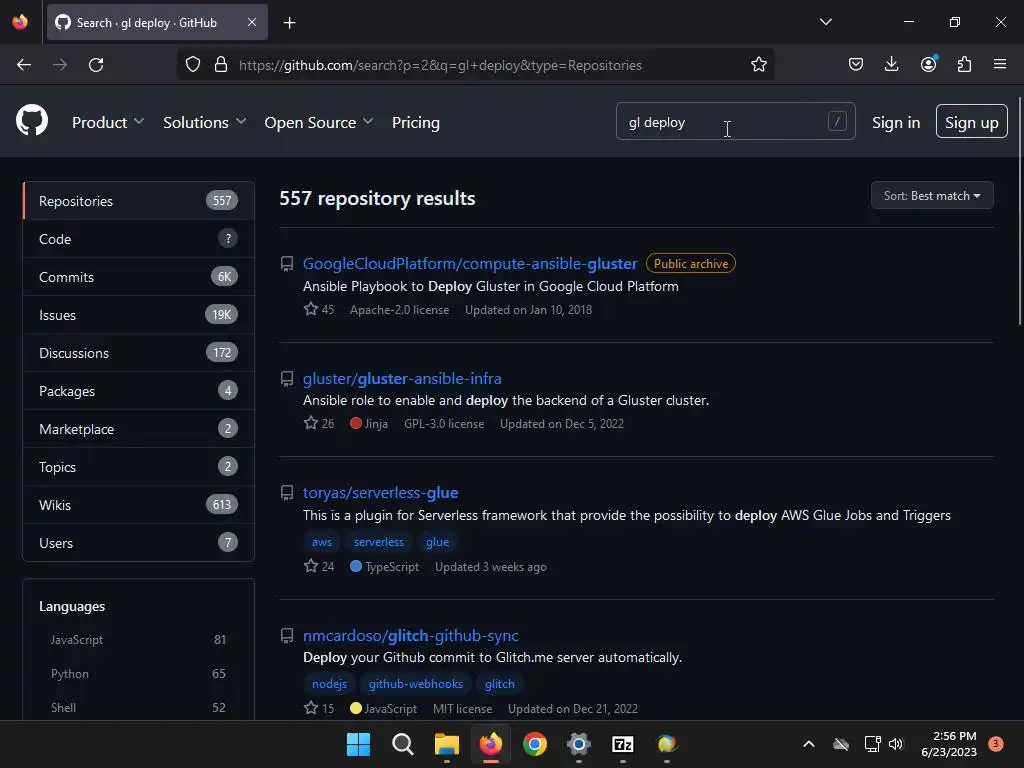Select the Issues filter
Image resolution: width=1024 pixels, height=768 pixels.
click(x=138, y=315)
